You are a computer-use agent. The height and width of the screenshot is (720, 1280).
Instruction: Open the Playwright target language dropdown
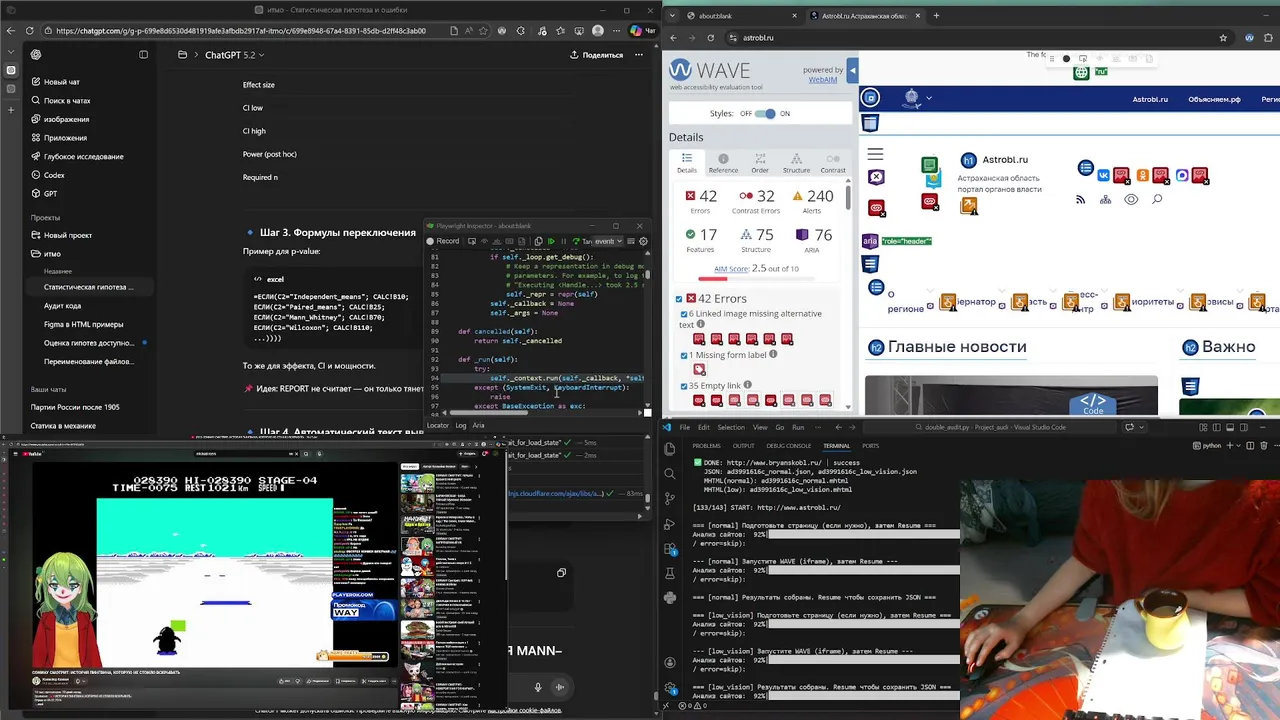pos(609,241)
